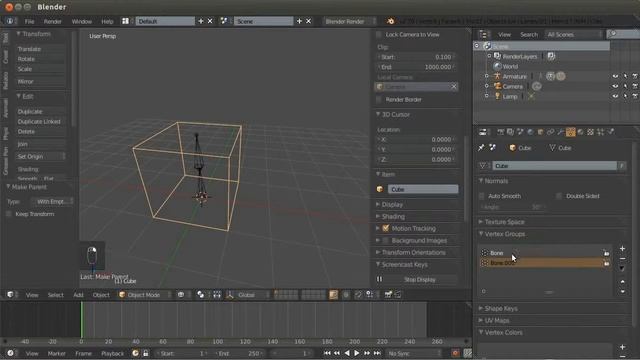
Task: Open the File menu
Action: (29, 21)
